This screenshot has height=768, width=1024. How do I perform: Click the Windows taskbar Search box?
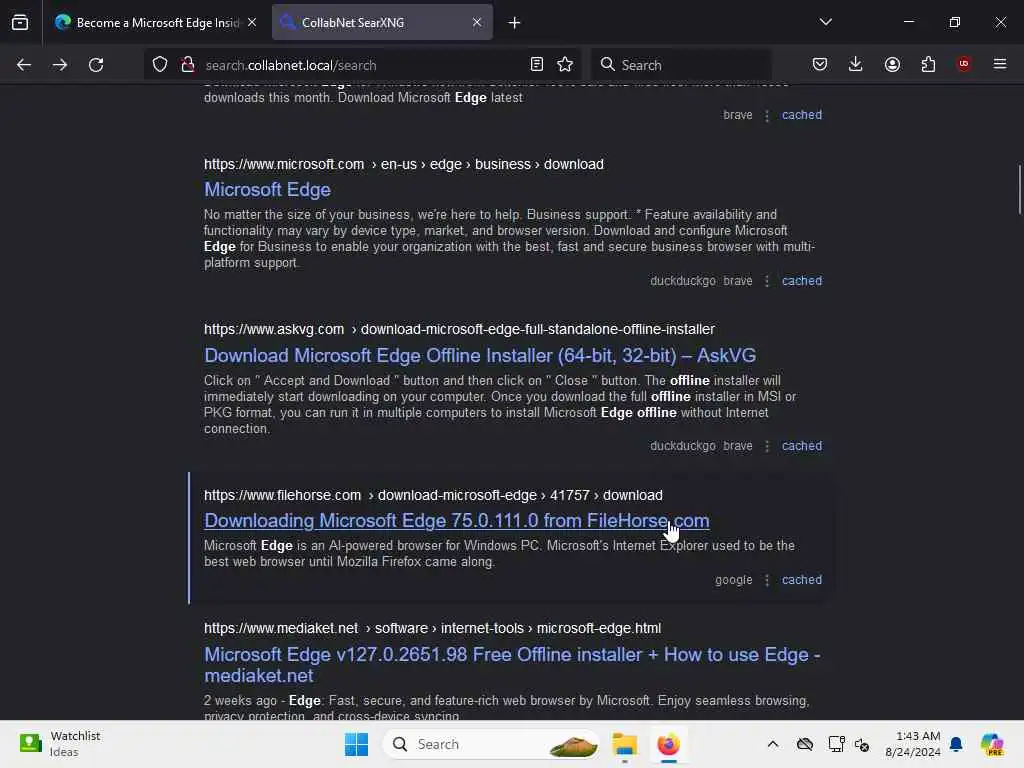[x=491, y=744]
